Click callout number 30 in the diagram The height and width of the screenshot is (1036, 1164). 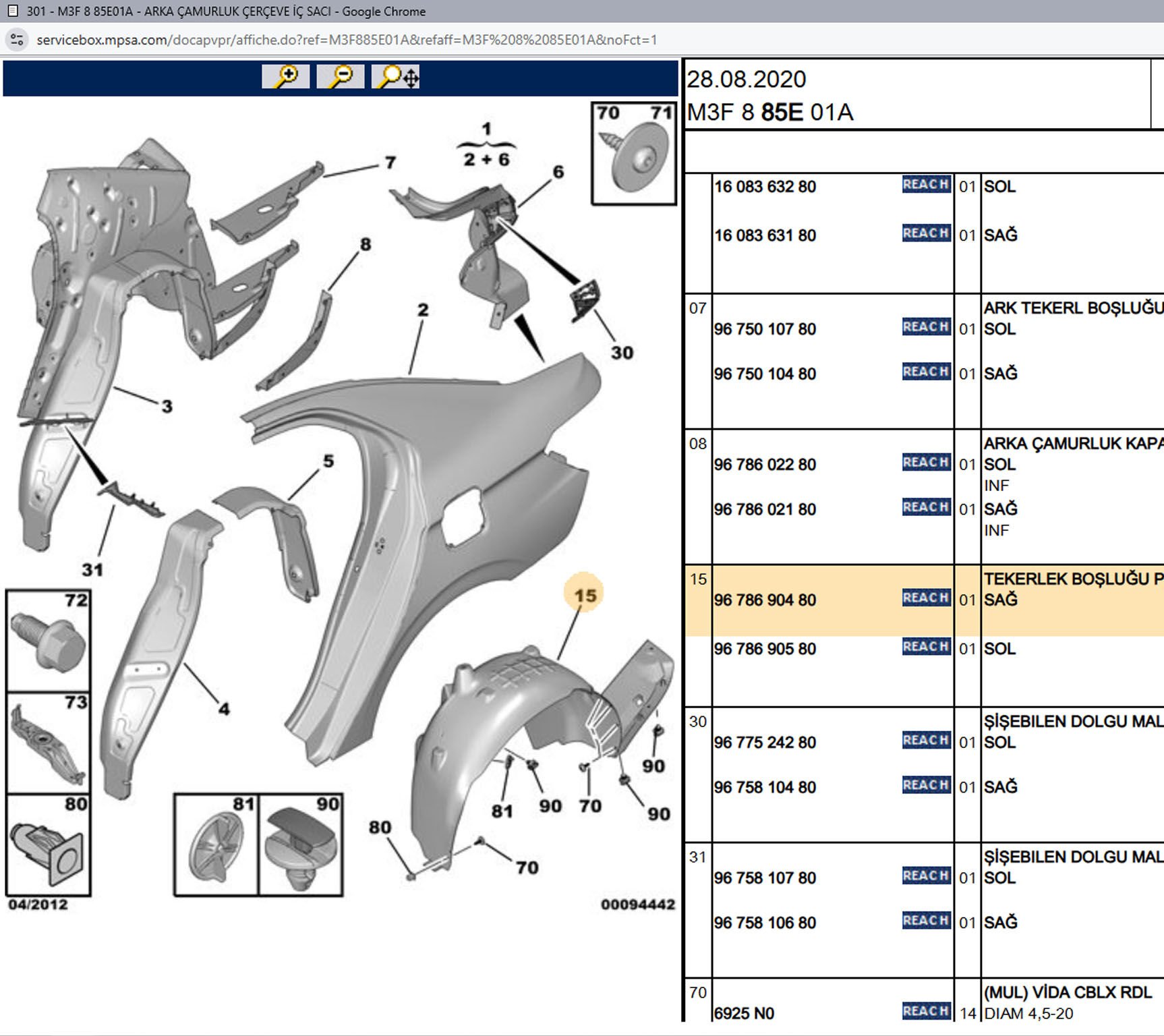click(x=622, y=353)
